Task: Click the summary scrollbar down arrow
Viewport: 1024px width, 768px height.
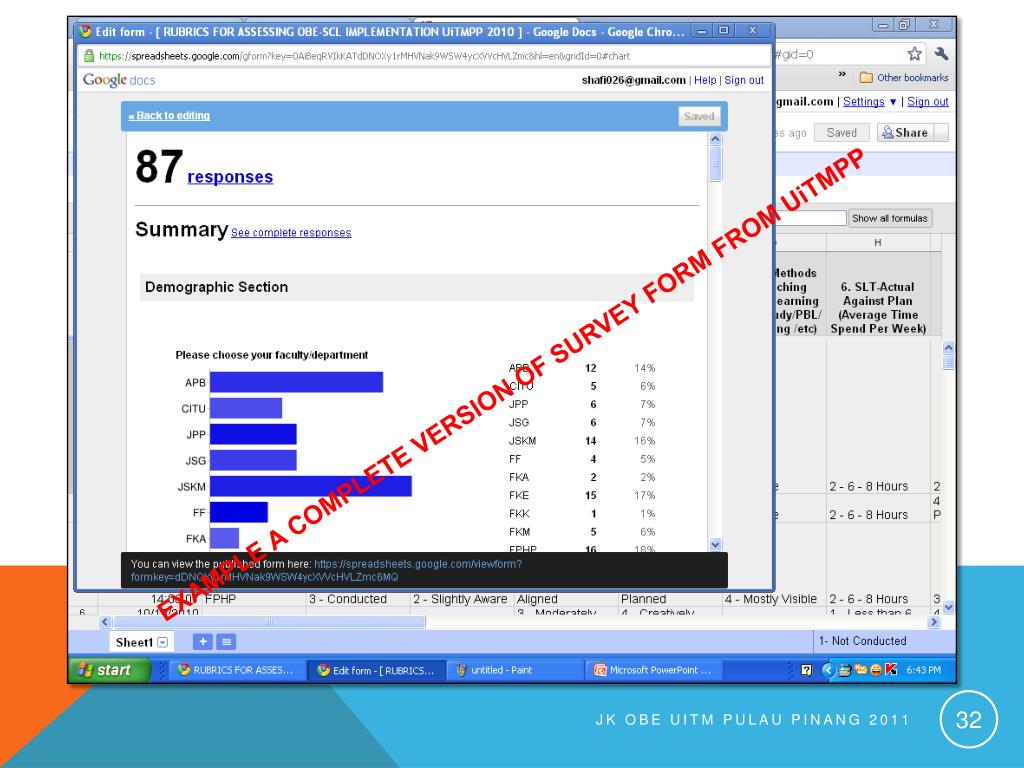Action: [715, 544]
